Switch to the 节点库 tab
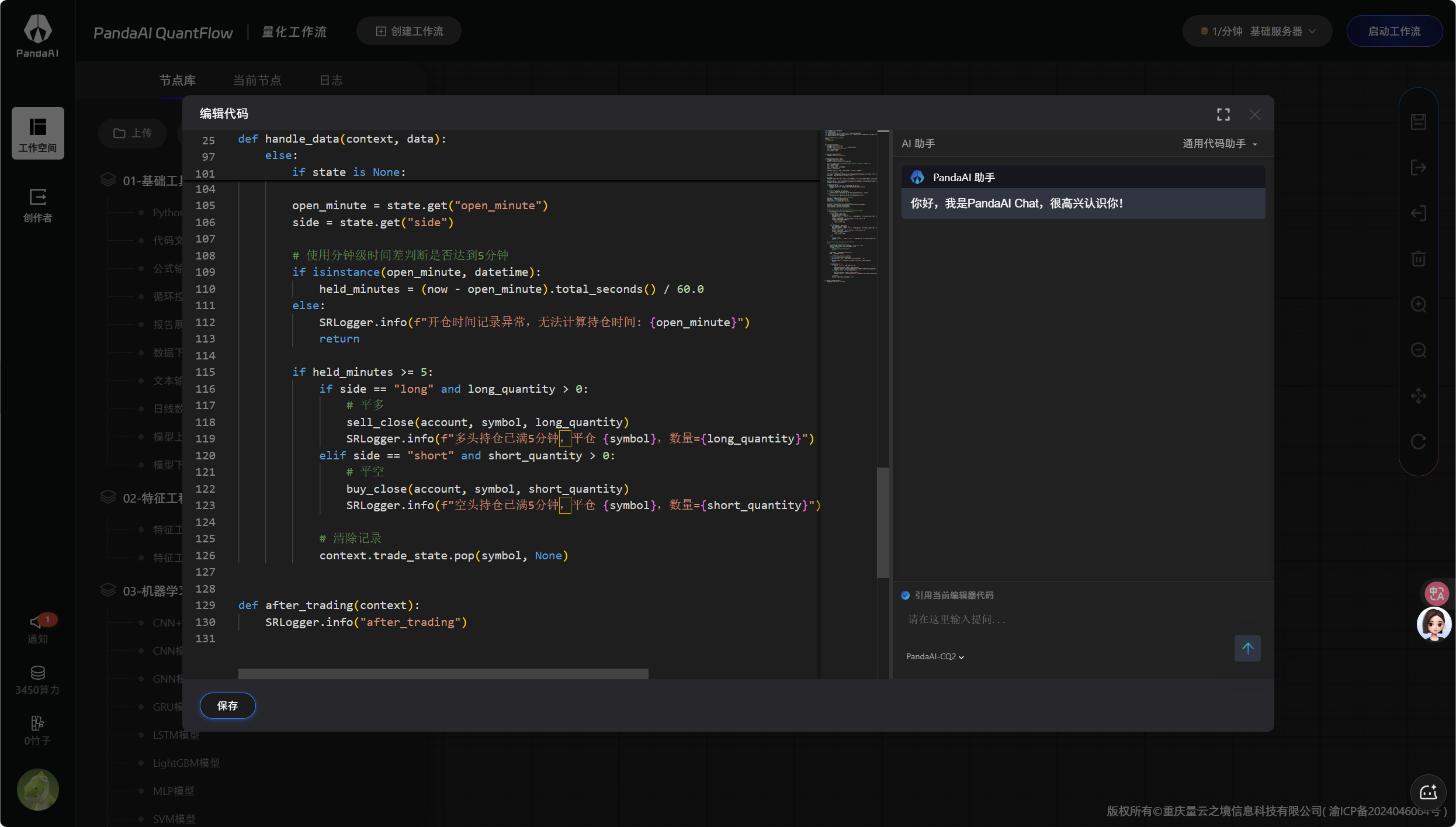 tap(178, 80)
